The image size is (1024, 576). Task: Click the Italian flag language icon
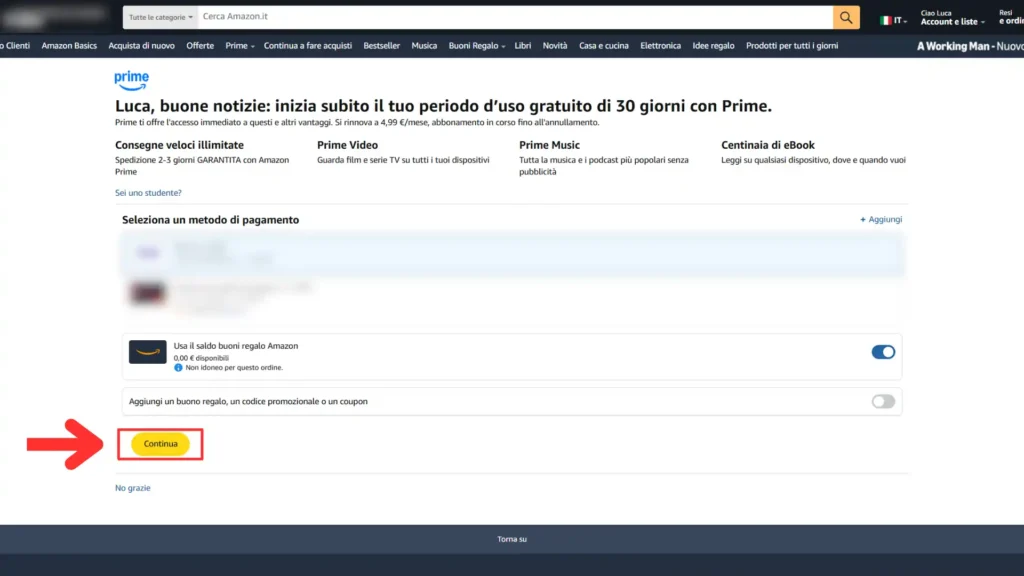886,21
